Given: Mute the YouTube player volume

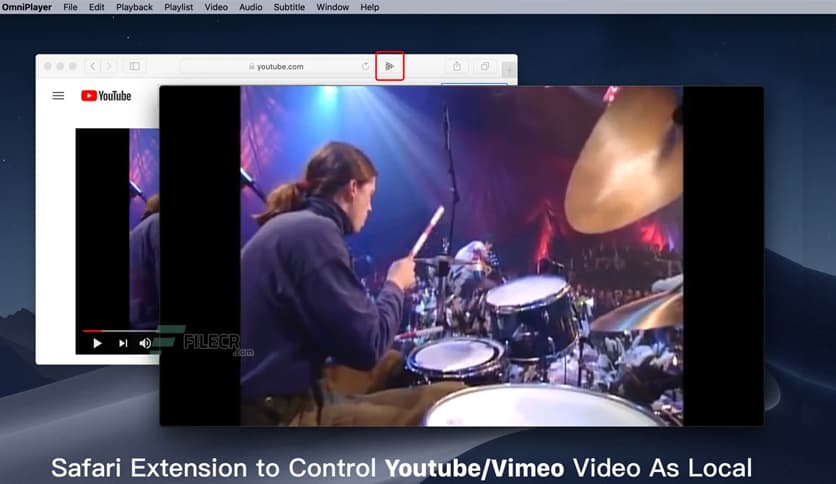Looking at the screenshot, I should point(145,343).
